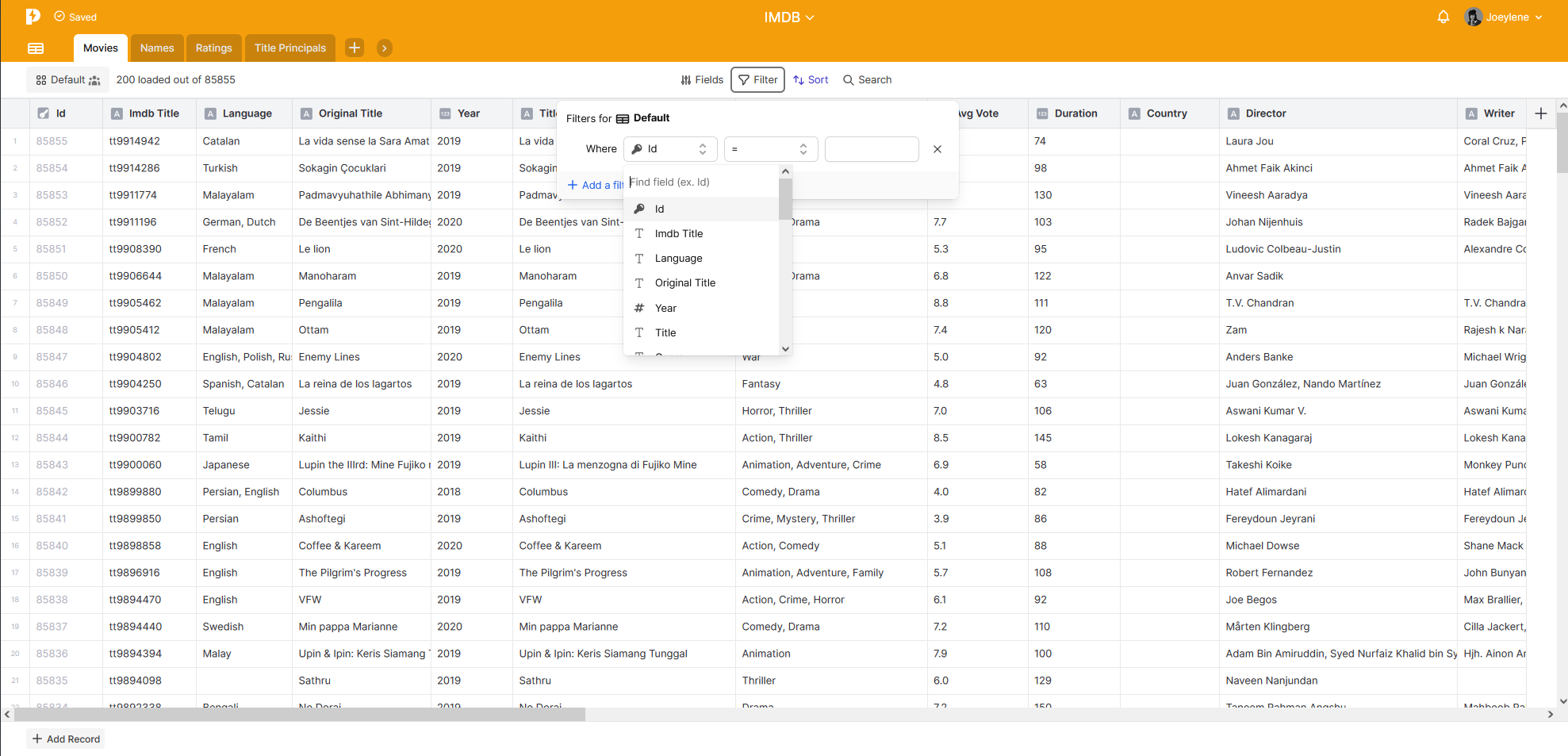Select director cell Laura Jou
The height and width of the screenshot is (756, 1568).
click(x=1338, y=141)
